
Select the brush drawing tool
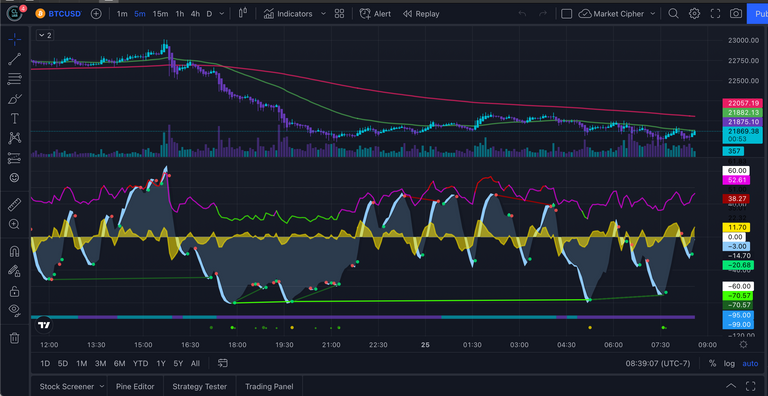(x=15, y=99)
